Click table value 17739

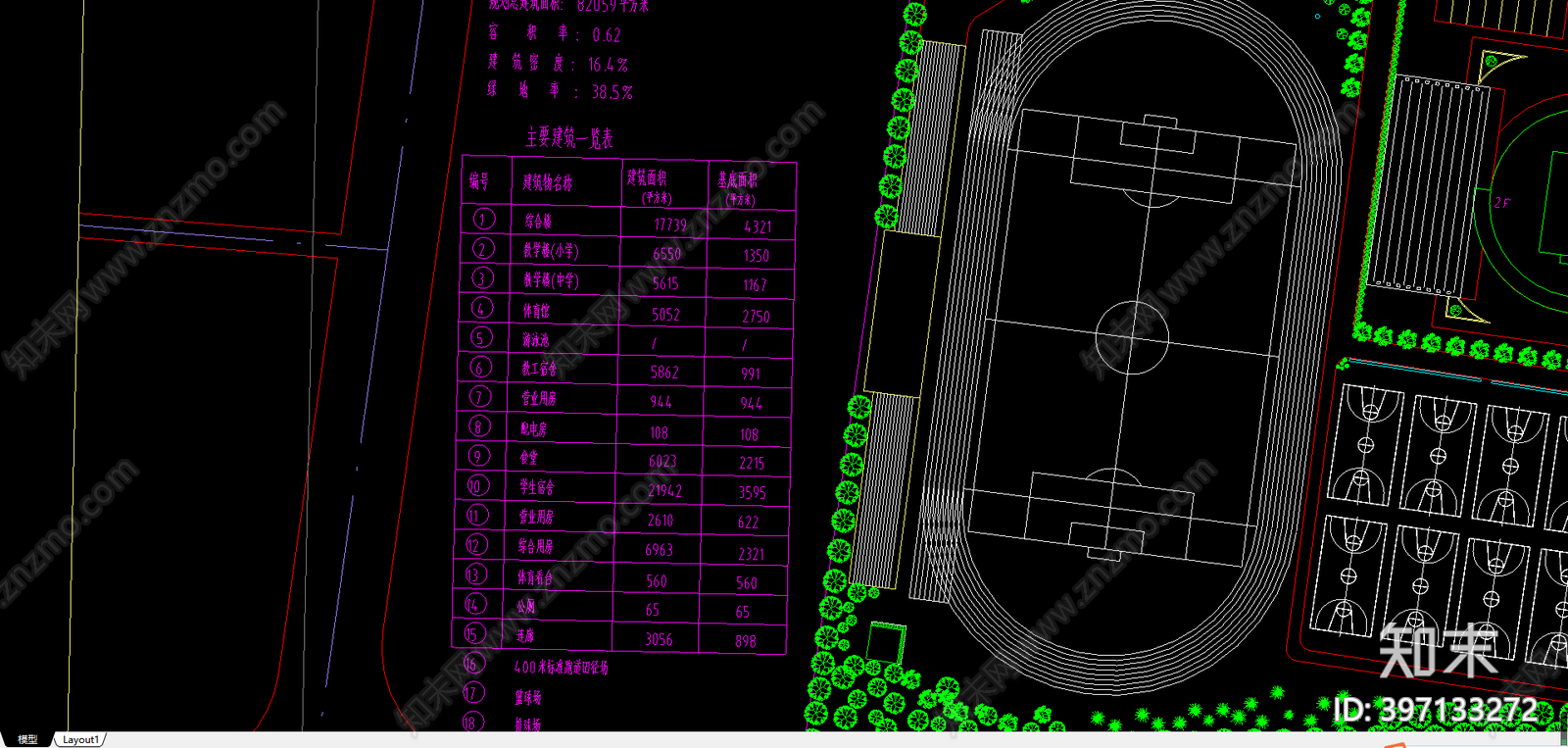670,225
